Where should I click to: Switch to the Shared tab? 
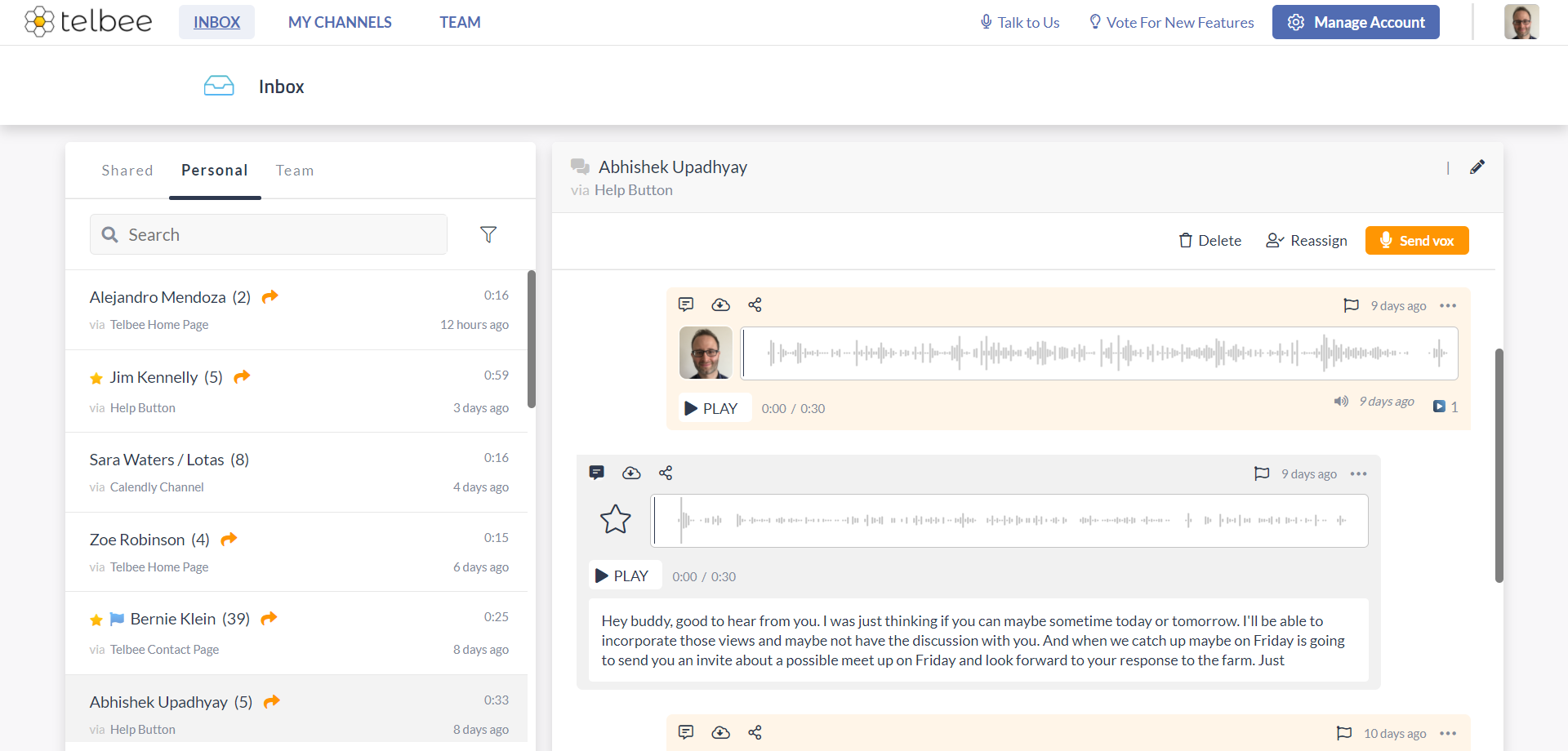click(x=127, y=170)
